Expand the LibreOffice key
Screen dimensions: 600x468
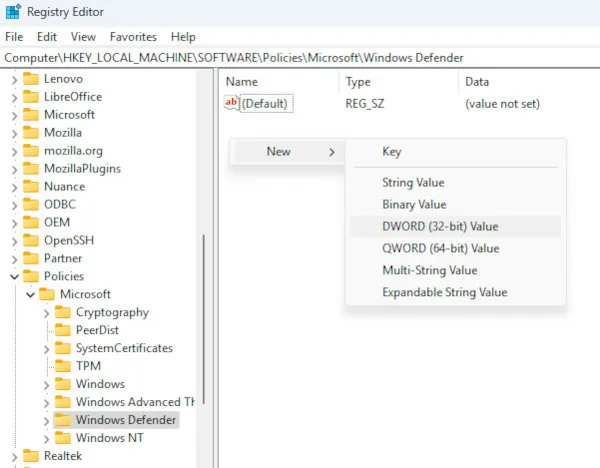coord(14,98)
